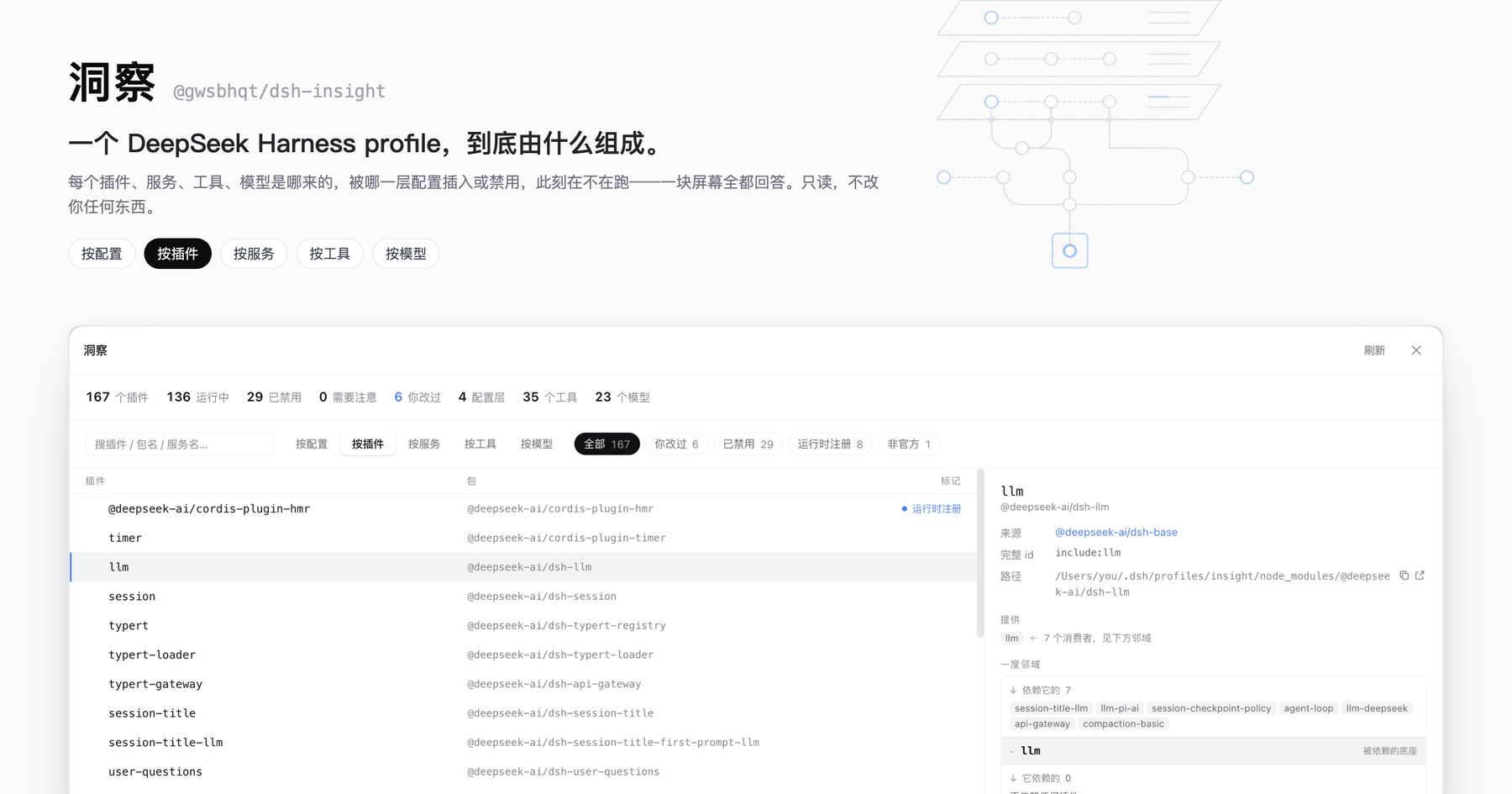Select the llm row in the plugin list
The width and height of the screenshot is (1512, 794).
(523, 567)
